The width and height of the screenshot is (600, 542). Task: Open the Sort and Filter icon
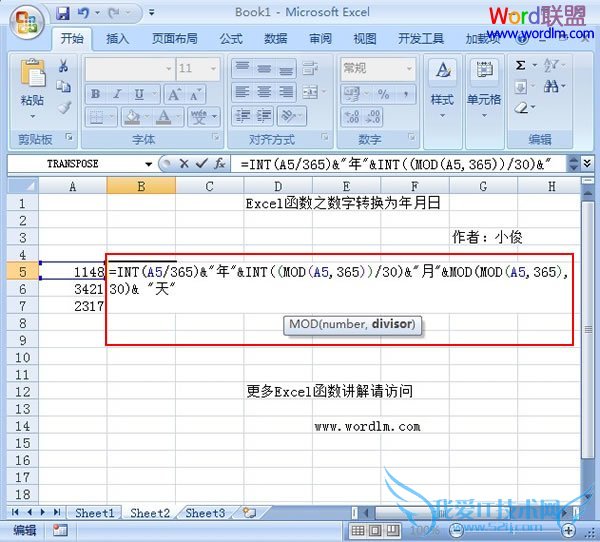click(551, 65)
